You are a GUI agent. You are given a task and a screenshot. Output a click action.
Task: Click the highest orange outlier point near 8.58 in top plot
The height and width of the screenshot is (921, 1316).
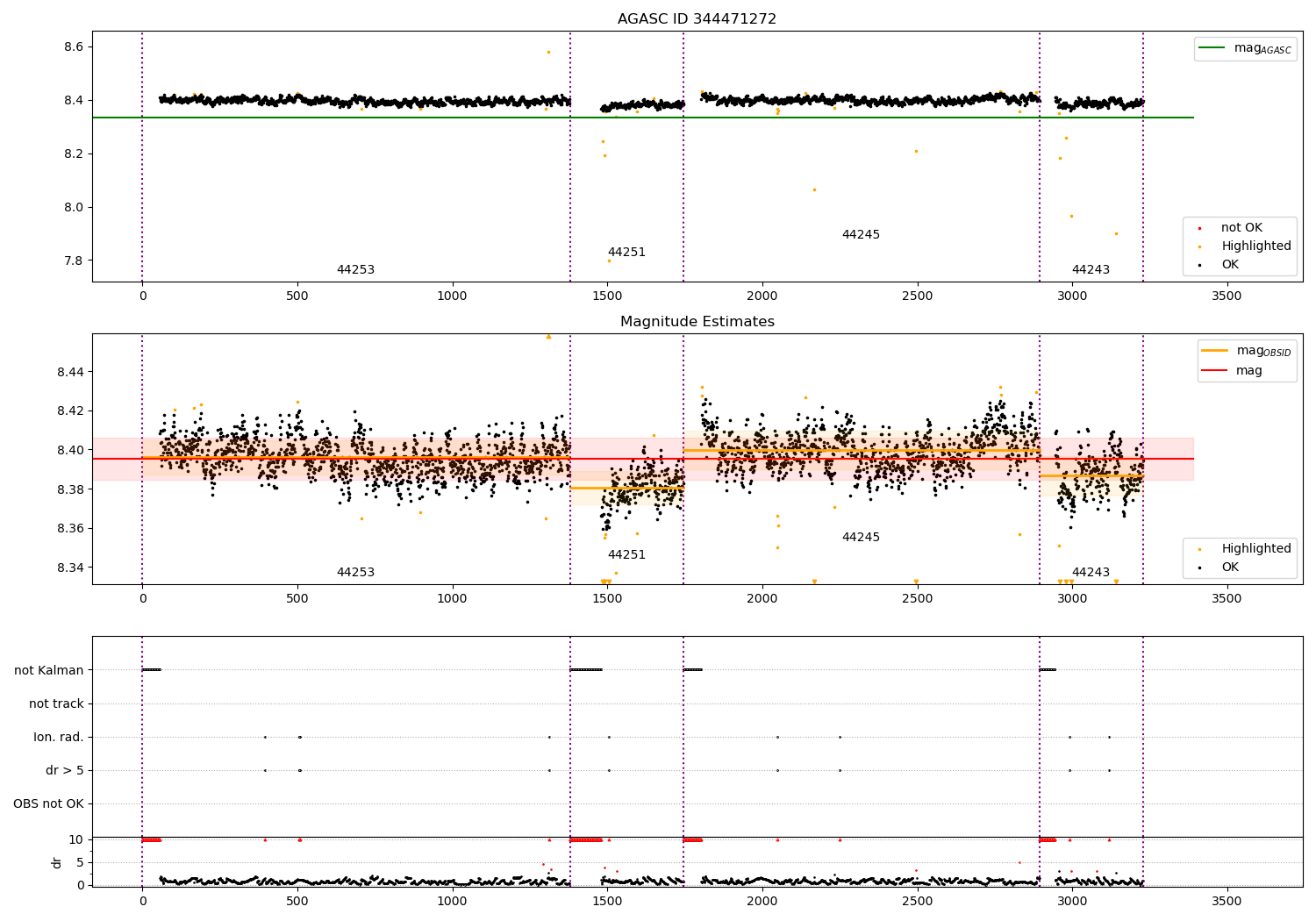(x=548, y=52)
